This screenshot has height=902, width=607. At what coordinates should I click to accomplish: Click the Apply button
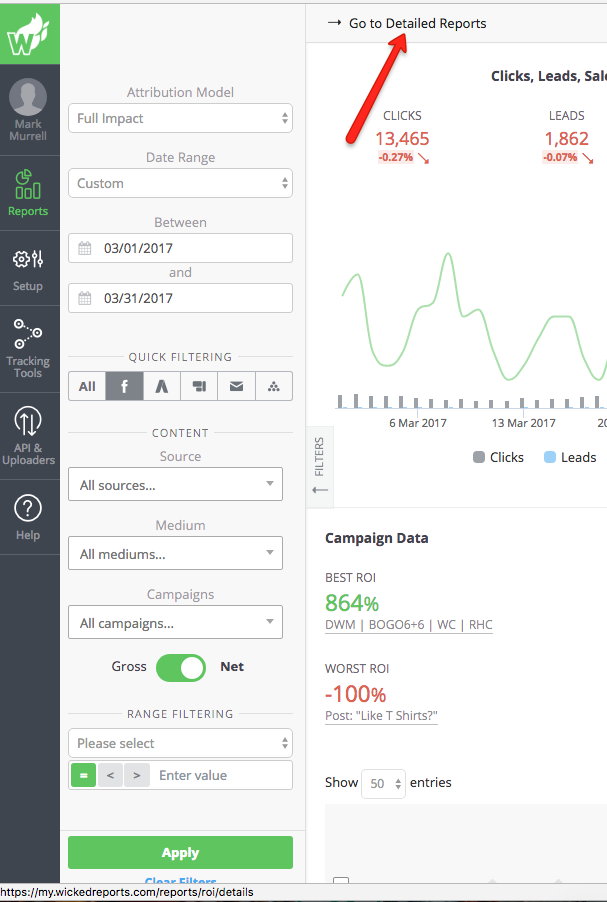click(x=180, y=853)
